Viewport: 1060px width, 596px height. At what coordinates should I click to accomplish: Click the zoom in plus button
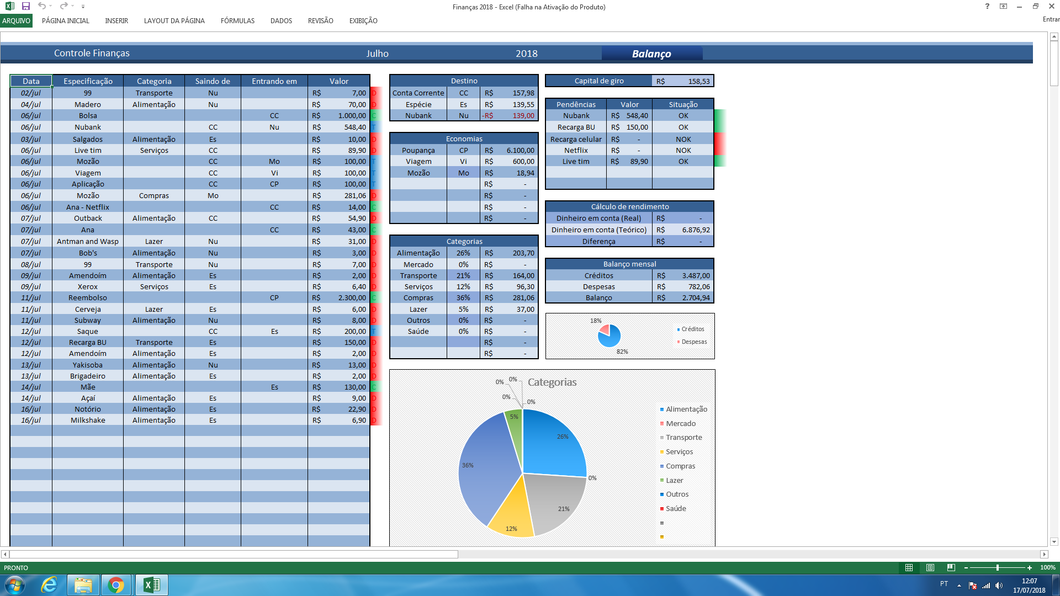(1030, 567)
